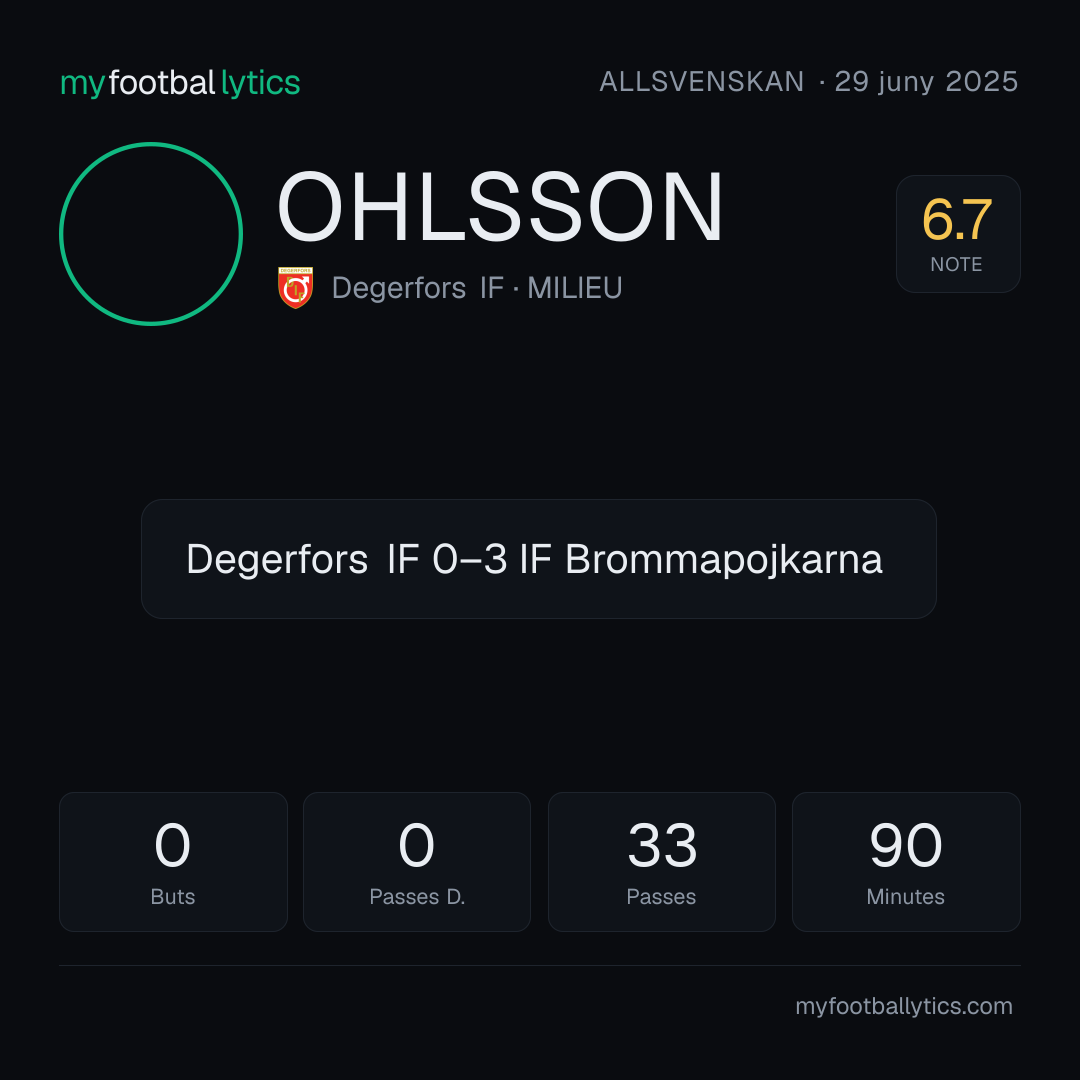Viewport: 1080px width, 1080px height.
Task: Open the Degerfors IF 0–3 IF Brommapojkarna scoreline
Action: pos(539,559)
